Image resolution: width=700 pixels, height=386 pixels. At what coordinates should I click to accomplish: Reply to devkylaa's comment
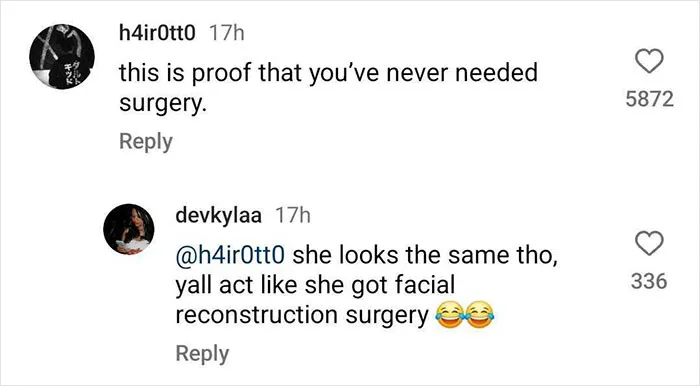pyautogui.click(x=202, y=354)
